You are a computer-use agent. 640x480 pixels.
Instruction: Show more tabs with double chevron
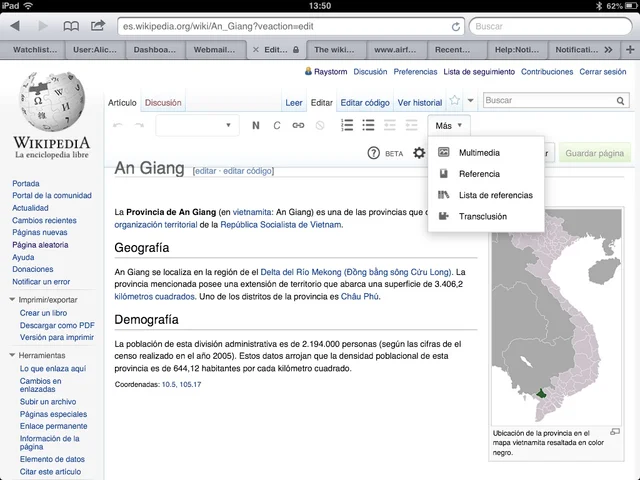pyautogui.click(x=608, y=50)
